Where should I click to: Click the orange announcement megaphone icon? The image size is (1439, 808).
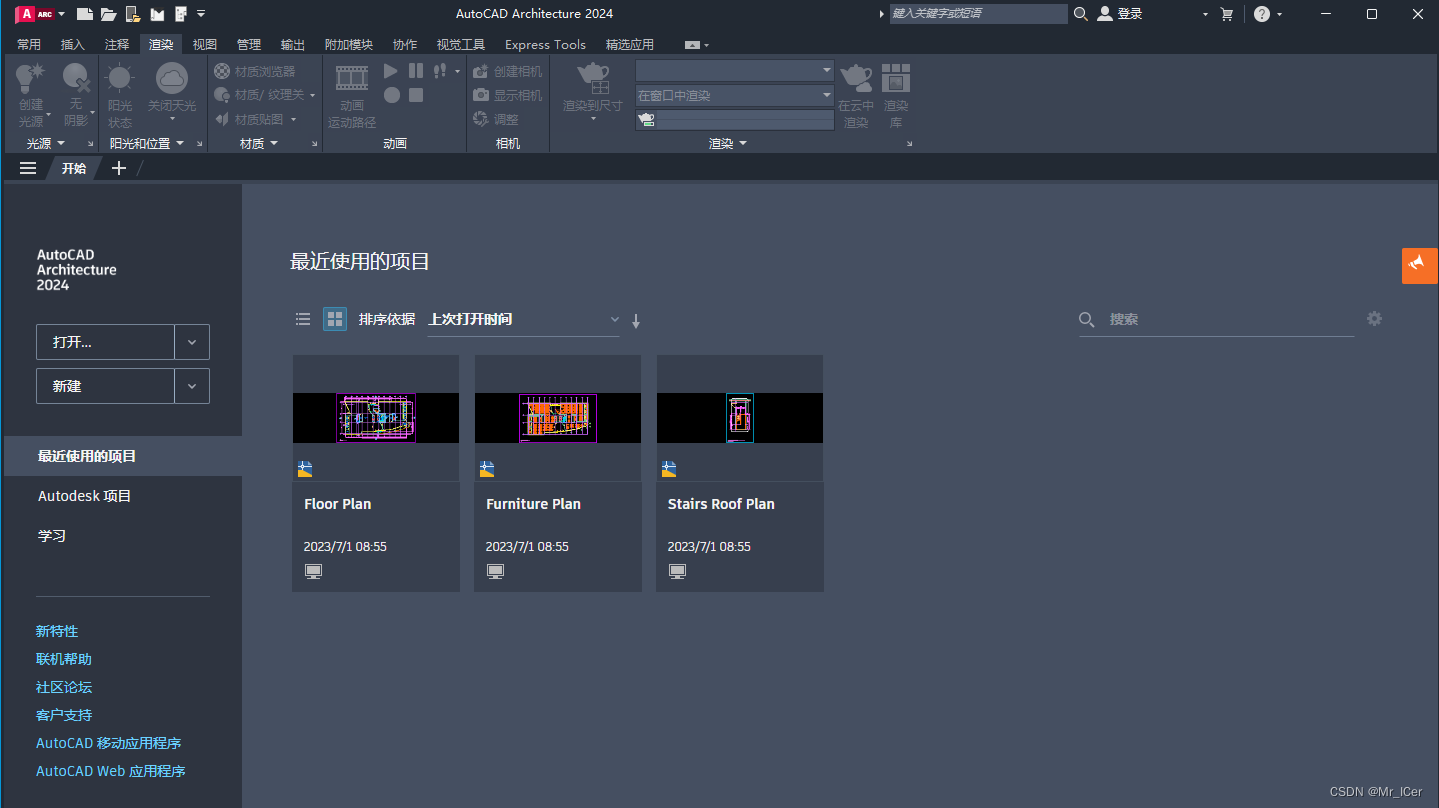[x=1419, y=266]
